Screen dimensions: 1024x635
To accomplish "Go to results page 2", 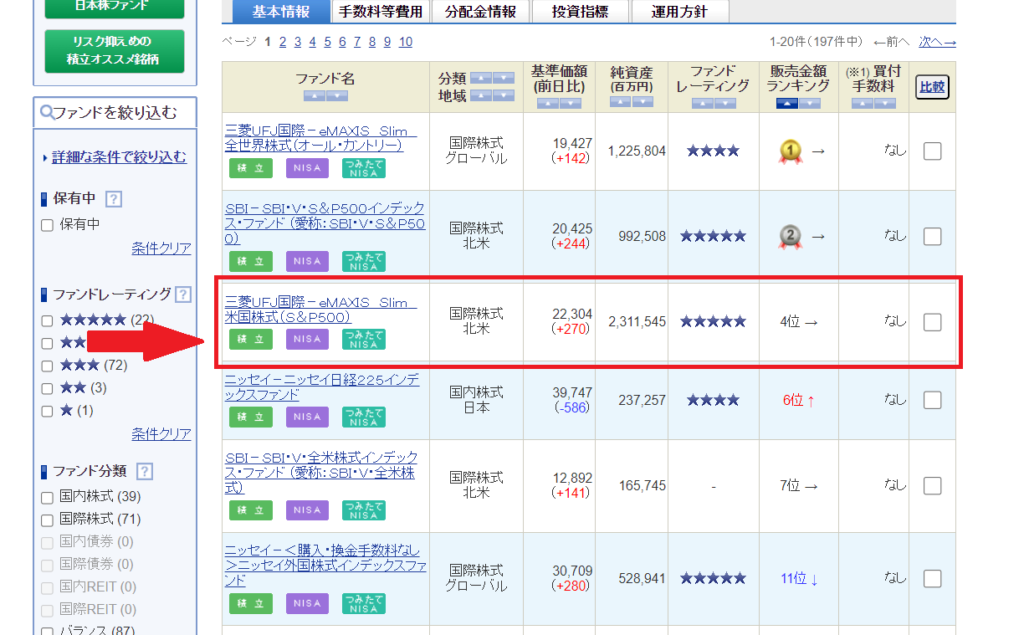I will pos(283,42).
